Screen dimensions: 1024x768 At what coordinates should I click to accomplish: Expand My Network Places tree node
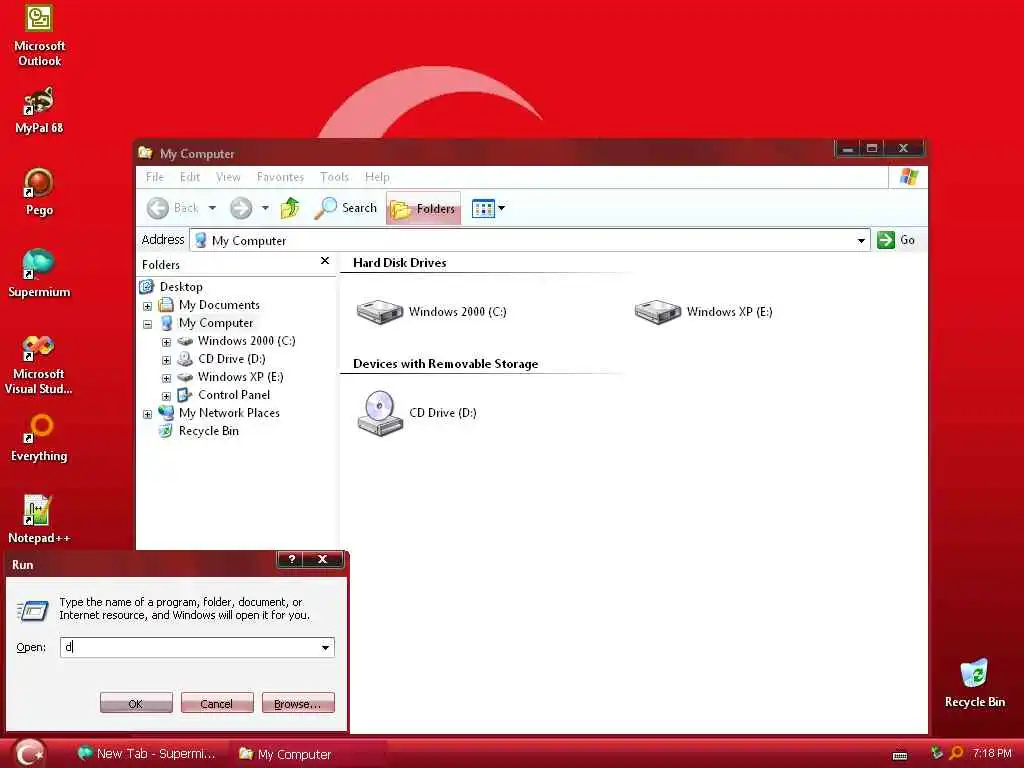148,414
